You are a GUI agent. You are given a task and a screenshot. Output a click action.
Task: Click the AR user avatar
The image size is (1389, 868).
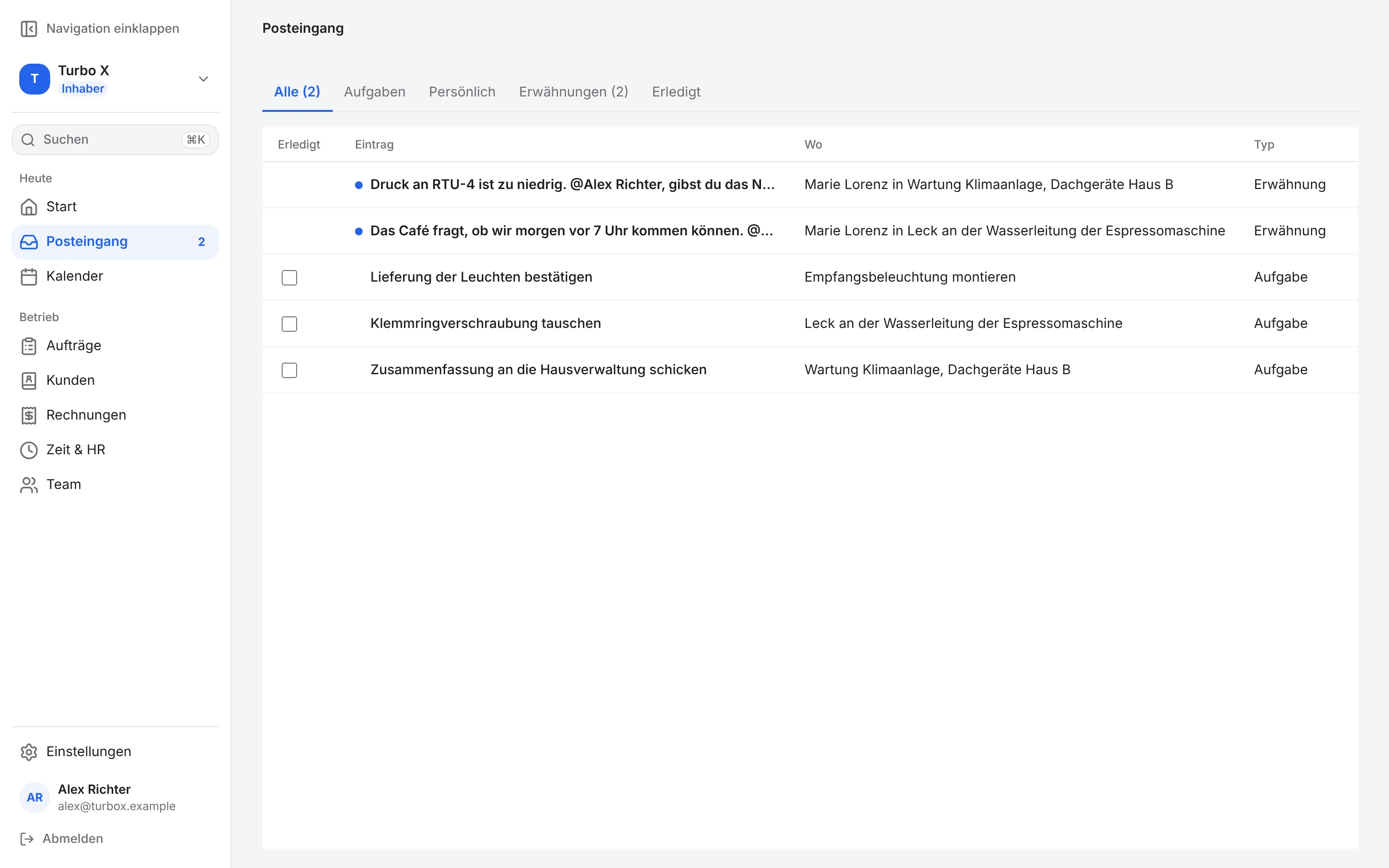[x=34, y=798]
